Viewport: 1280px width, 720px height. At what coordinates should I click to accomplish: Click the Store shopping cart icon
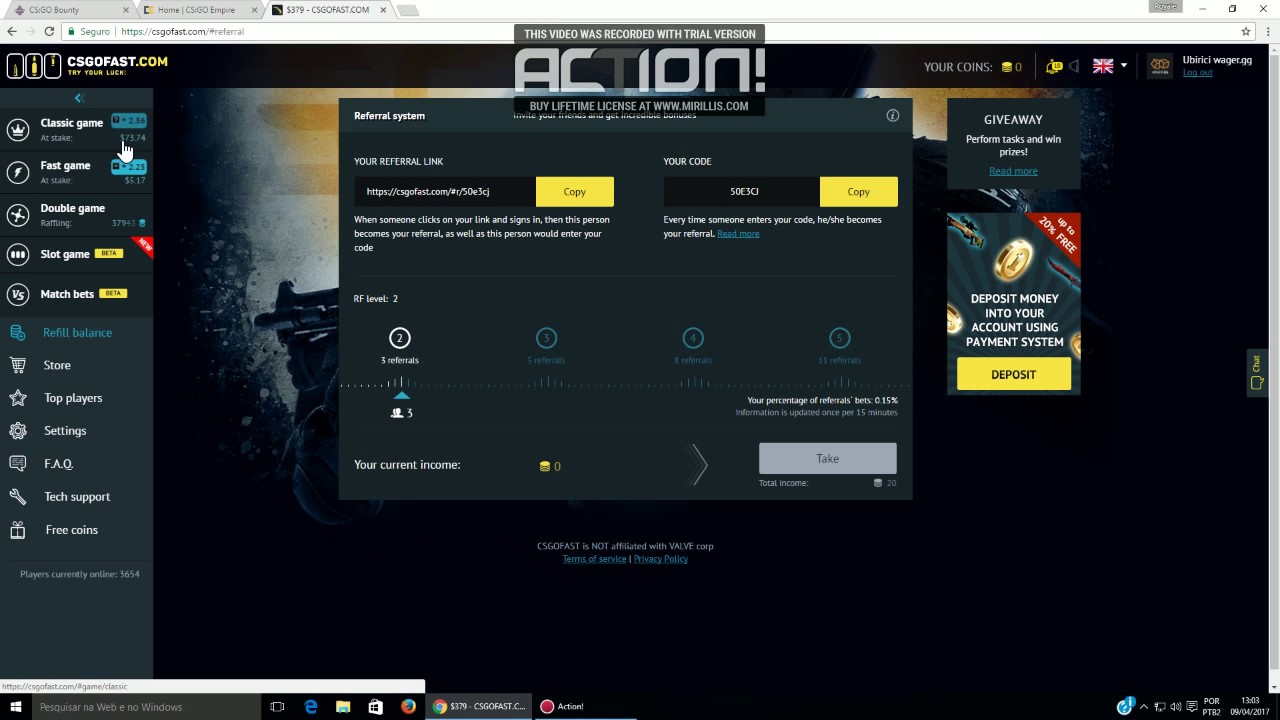pyautogui.click(x=18, y=365)
